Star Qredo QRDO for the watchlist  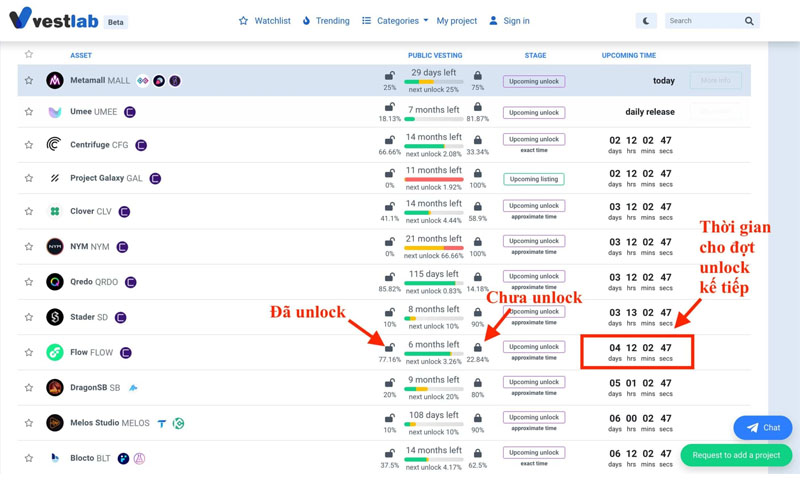[x=29, y=282]
